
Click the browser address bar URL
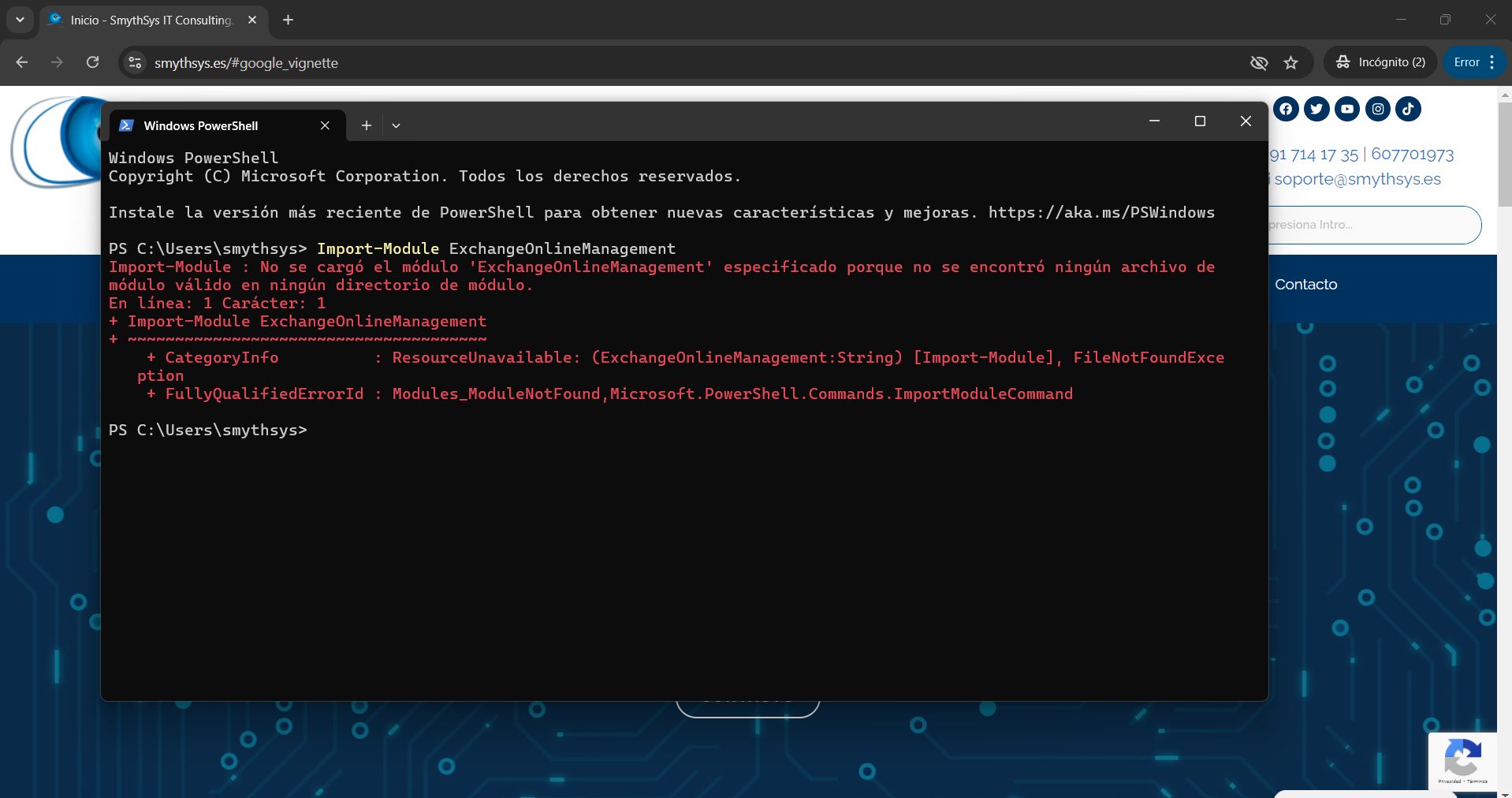[246, 63]
